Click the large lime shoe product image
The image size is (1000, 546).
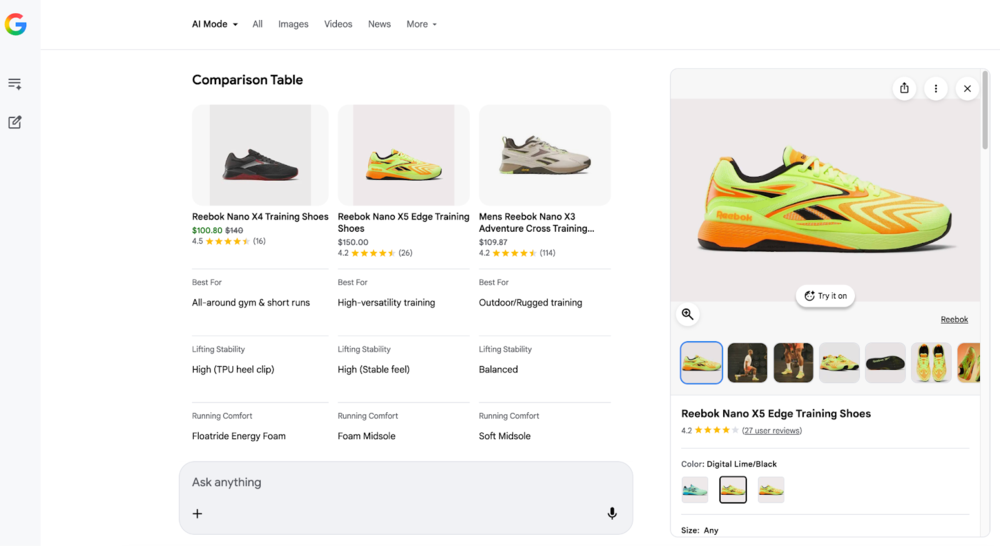pyautogui.click(x=825, y=199)
